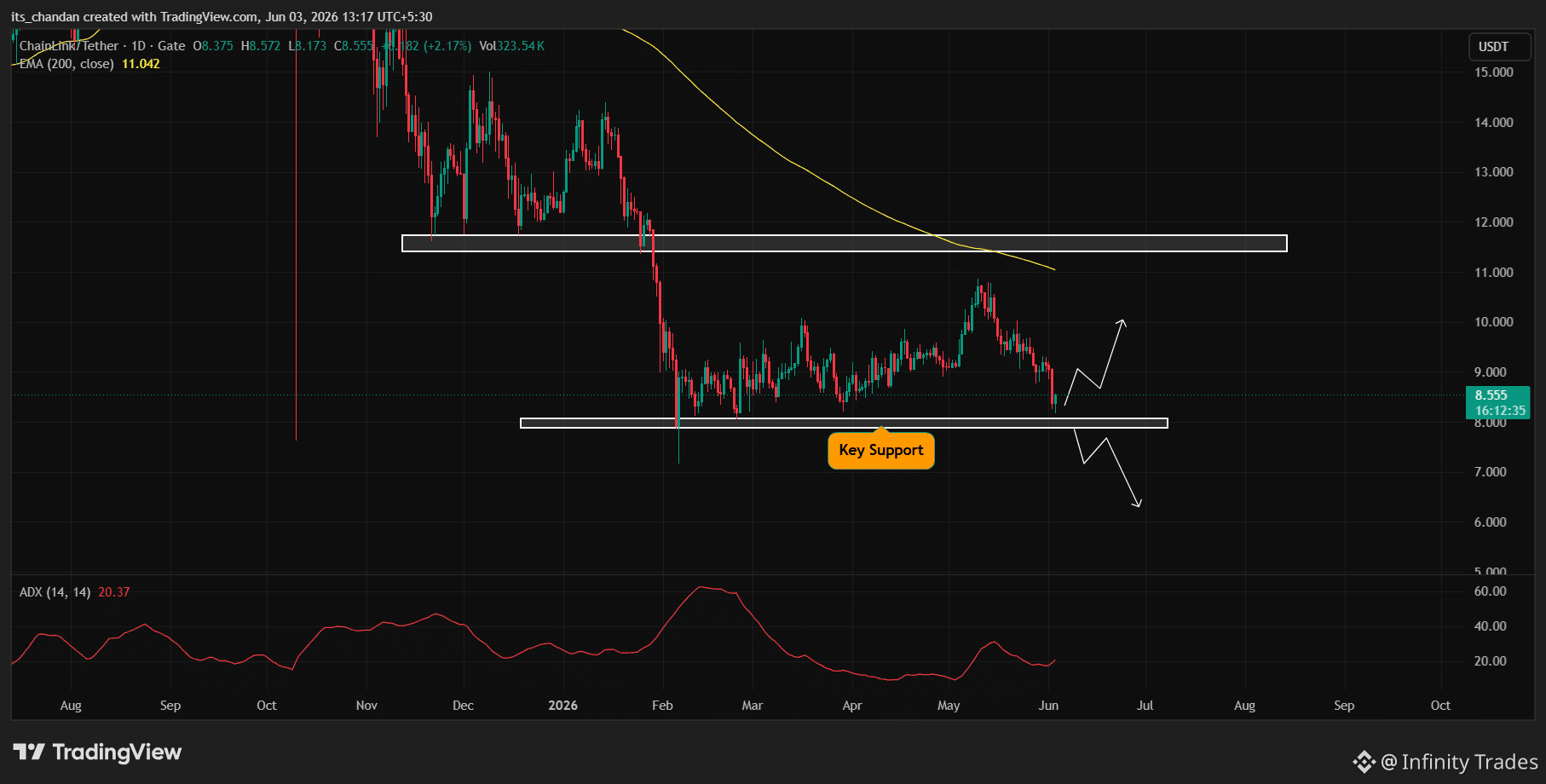Click the volume value 323.54K in legend
This screenshot has width=1546, height=784.
pos(521,46)
